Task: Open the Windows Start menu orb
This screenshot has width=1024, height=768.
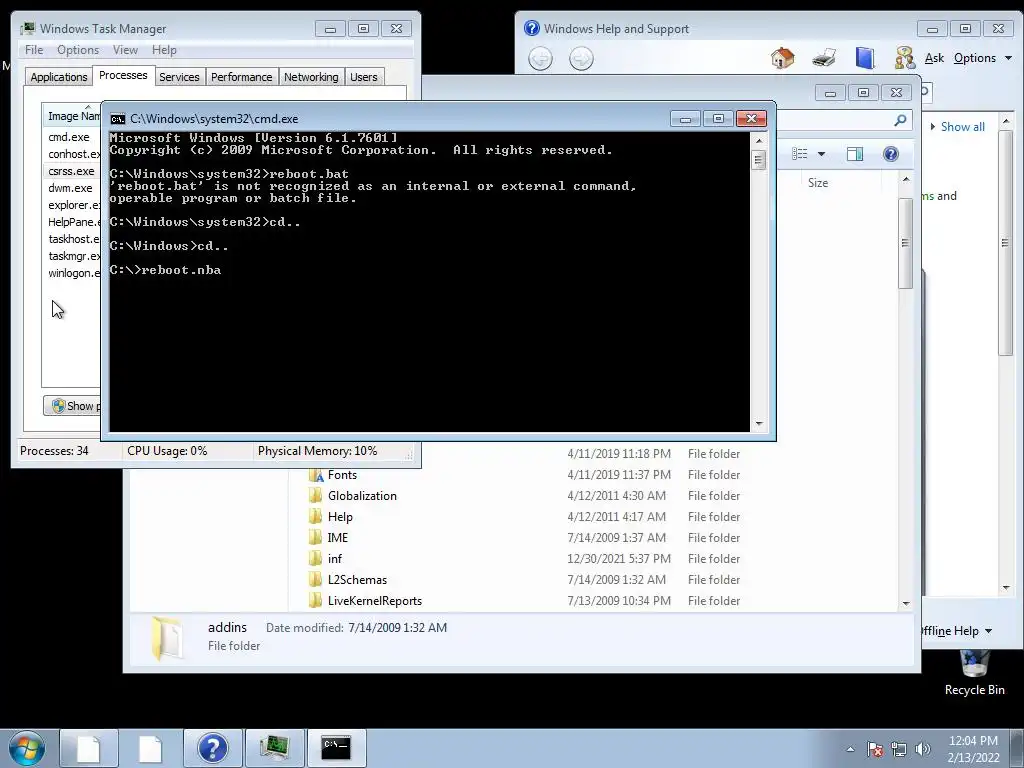Action: pos(27,748)
